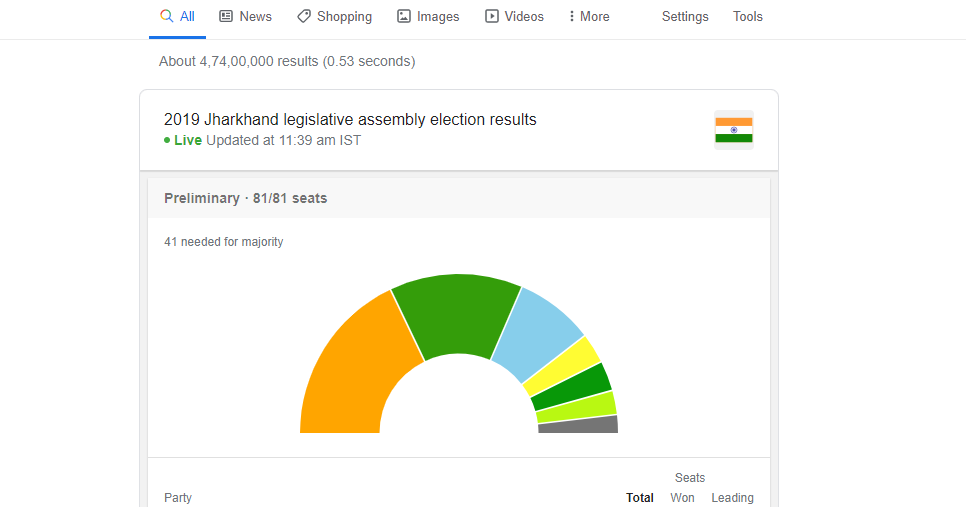Sort by Total seats column
This screenshot has width=966, height=507.
coord(640,498)
